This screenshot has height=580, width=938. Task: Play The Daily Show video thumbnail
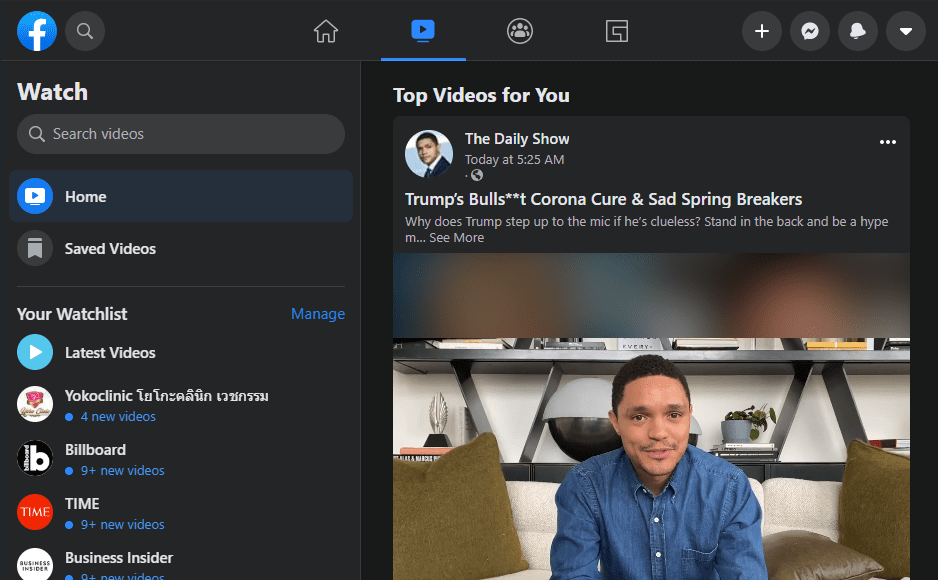651,417
